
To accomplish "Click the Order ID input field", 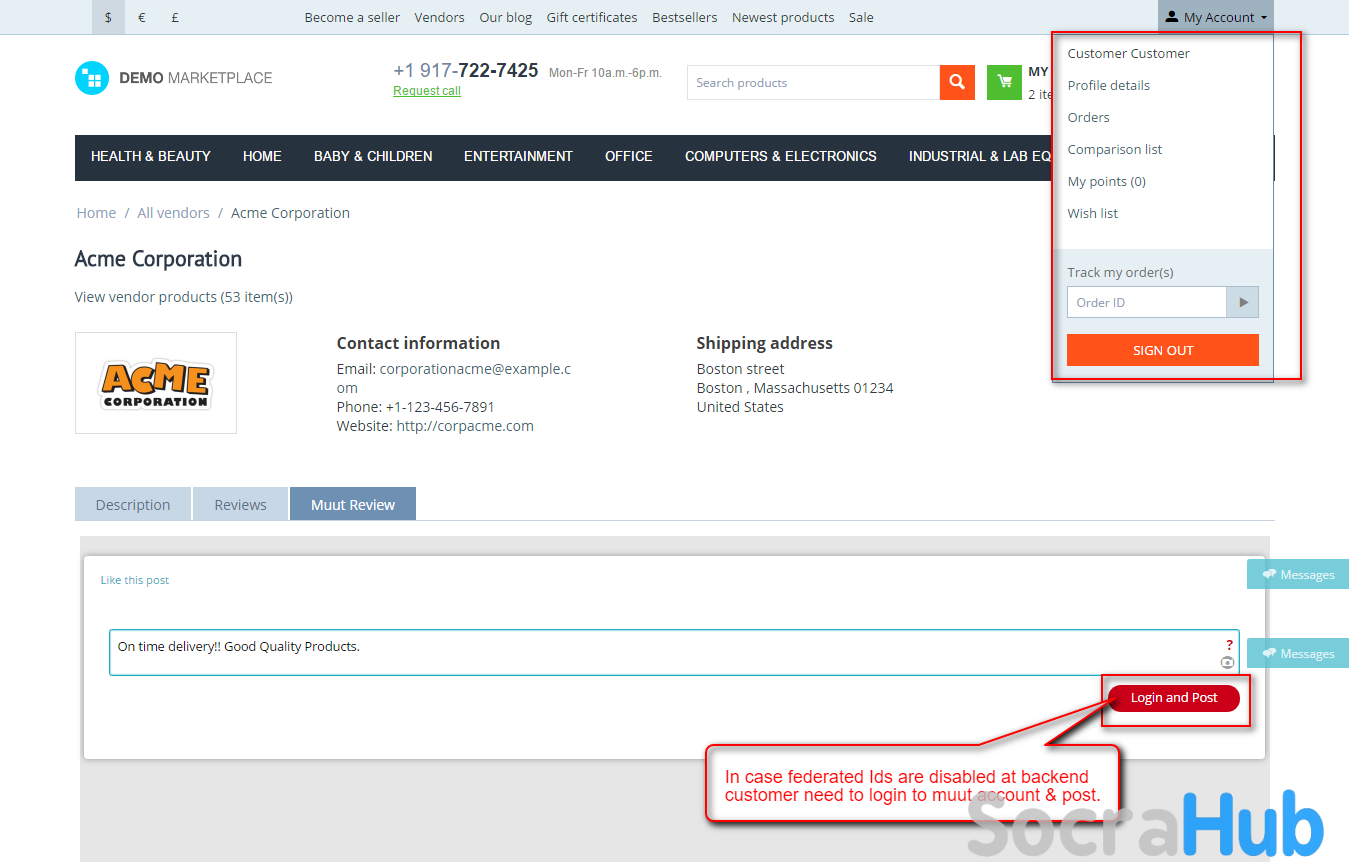I will pos(1146,302).
